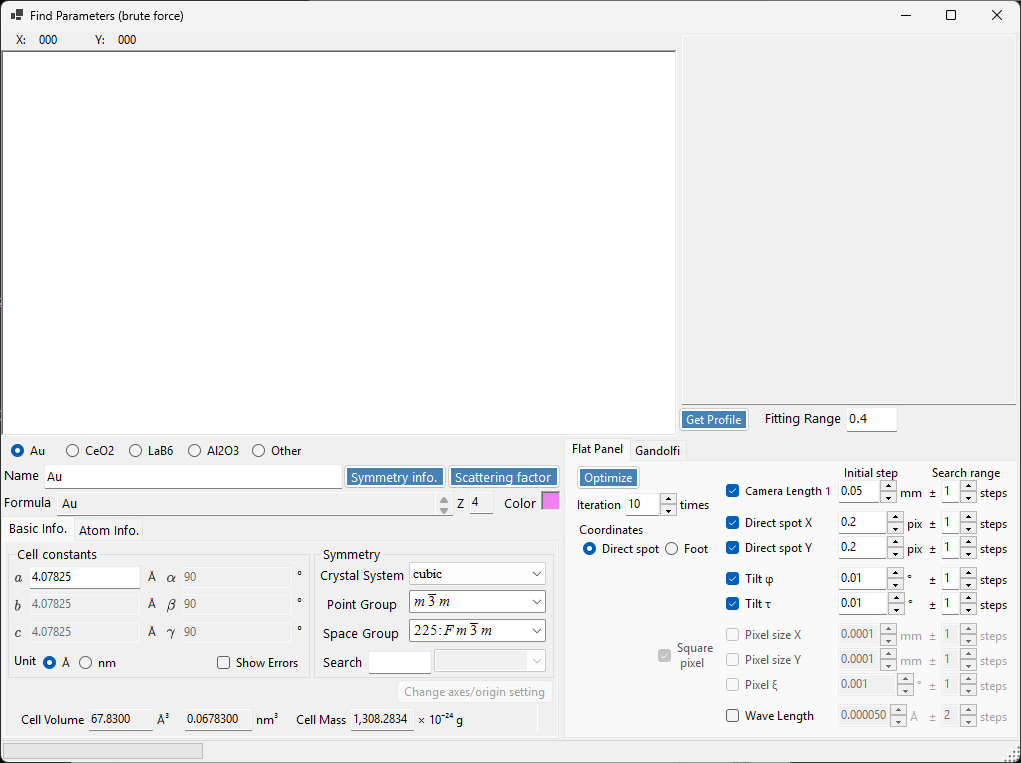
Task: Select the Foot coordinates radio button
Action: tap(671, 549)
